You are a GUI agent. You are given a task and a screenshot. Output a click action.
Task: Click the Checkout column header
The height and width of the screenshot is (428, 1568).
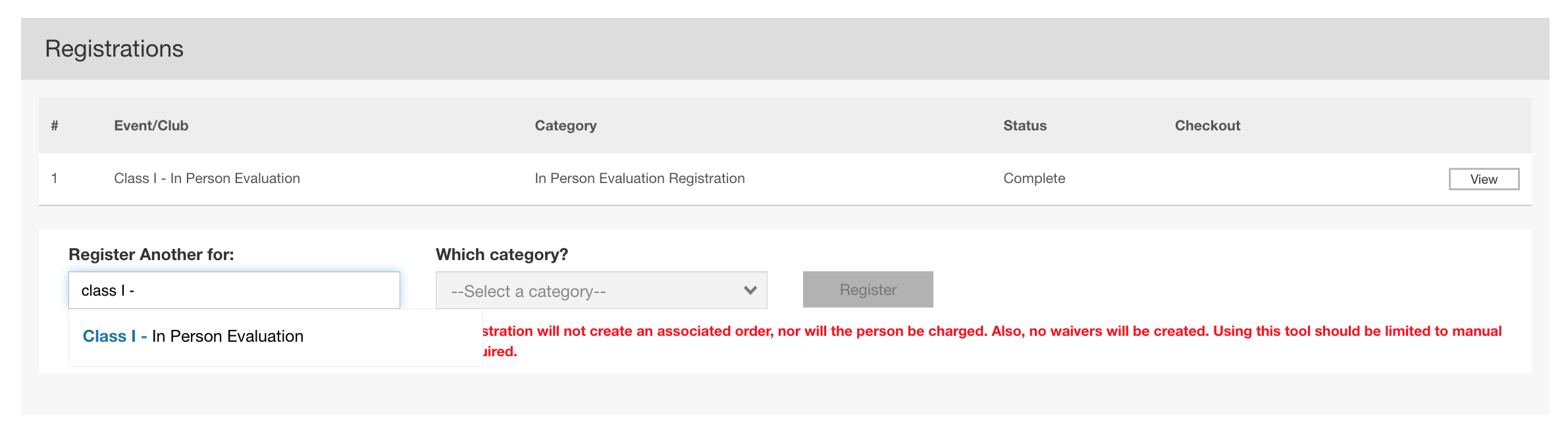click(x=1207, y=126)
